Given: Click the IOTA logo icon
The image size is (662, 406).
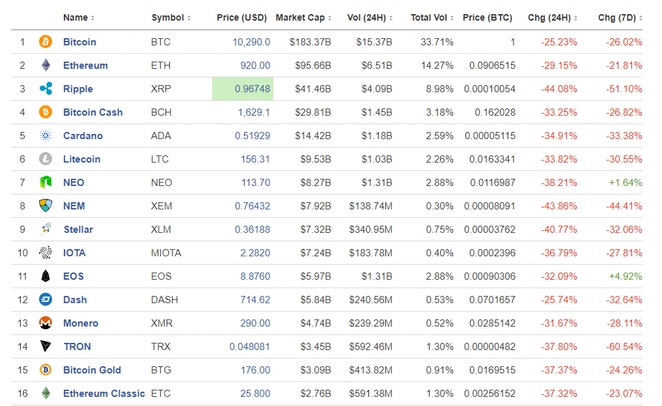Looking at the screenshot, I should (46, 252).
